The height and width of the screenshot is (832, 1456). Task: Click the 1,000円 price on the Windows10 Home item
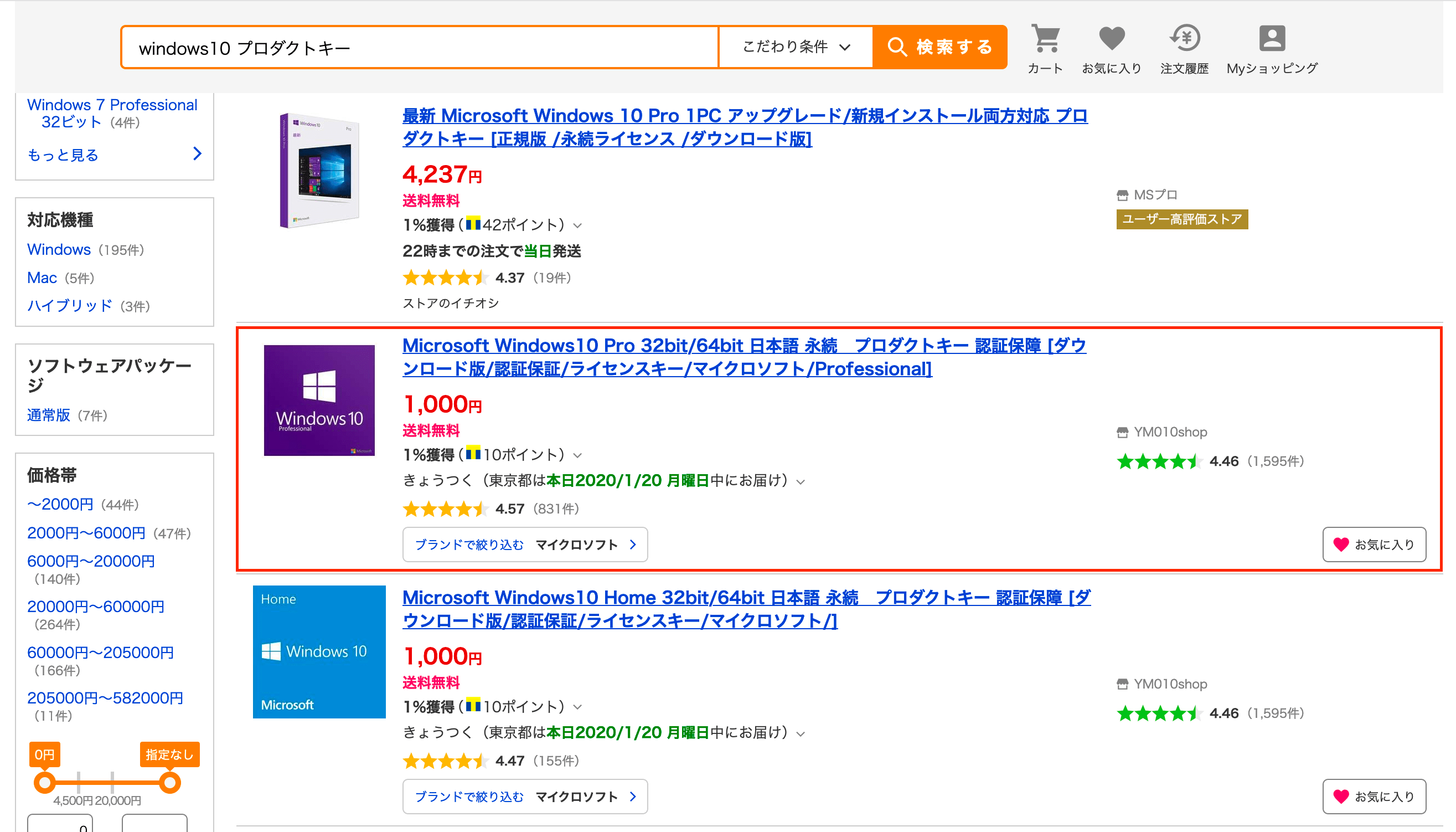click(x=442, y=656)
